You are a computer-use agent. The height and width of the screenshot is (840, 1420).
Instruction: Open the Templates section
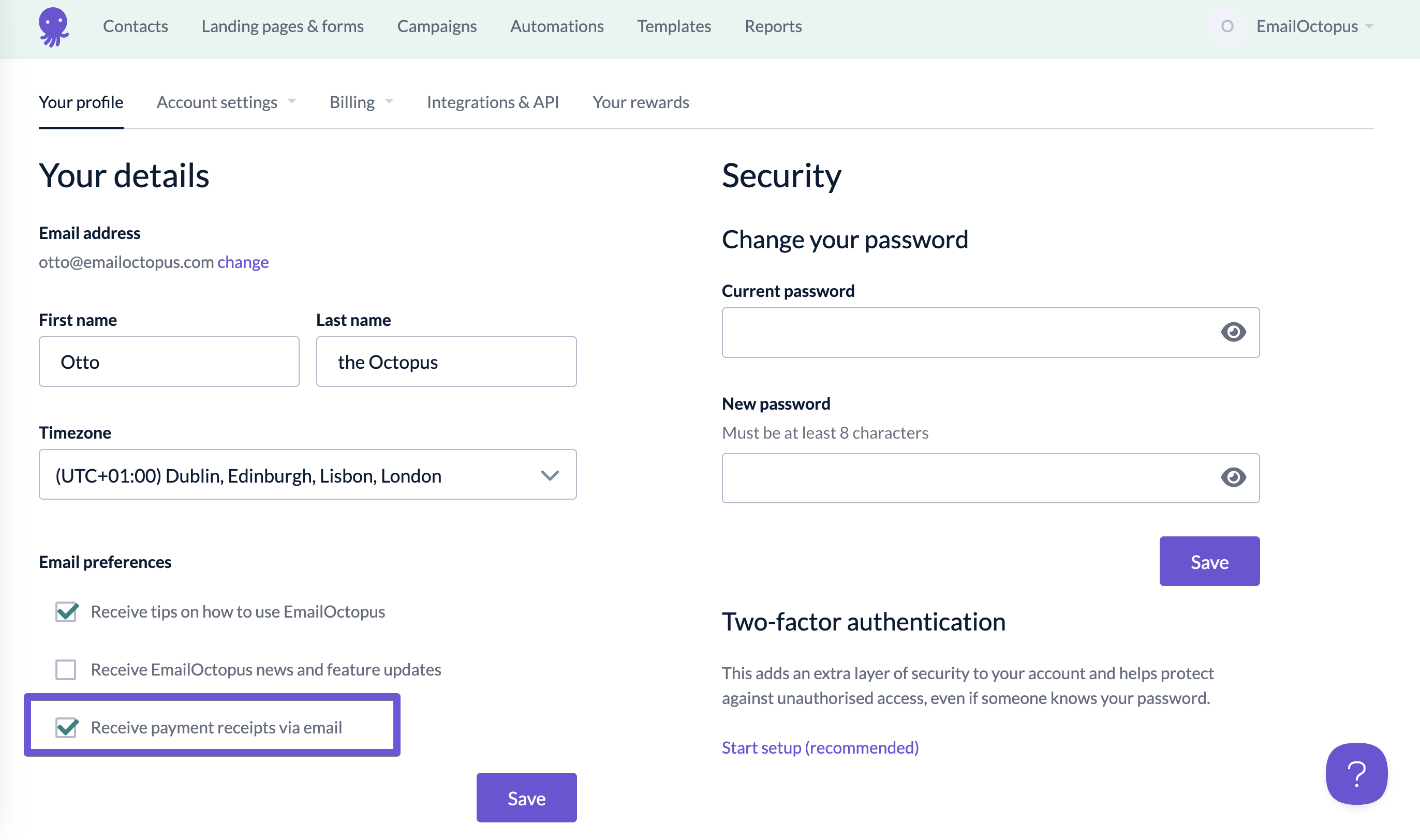(674, 26)
